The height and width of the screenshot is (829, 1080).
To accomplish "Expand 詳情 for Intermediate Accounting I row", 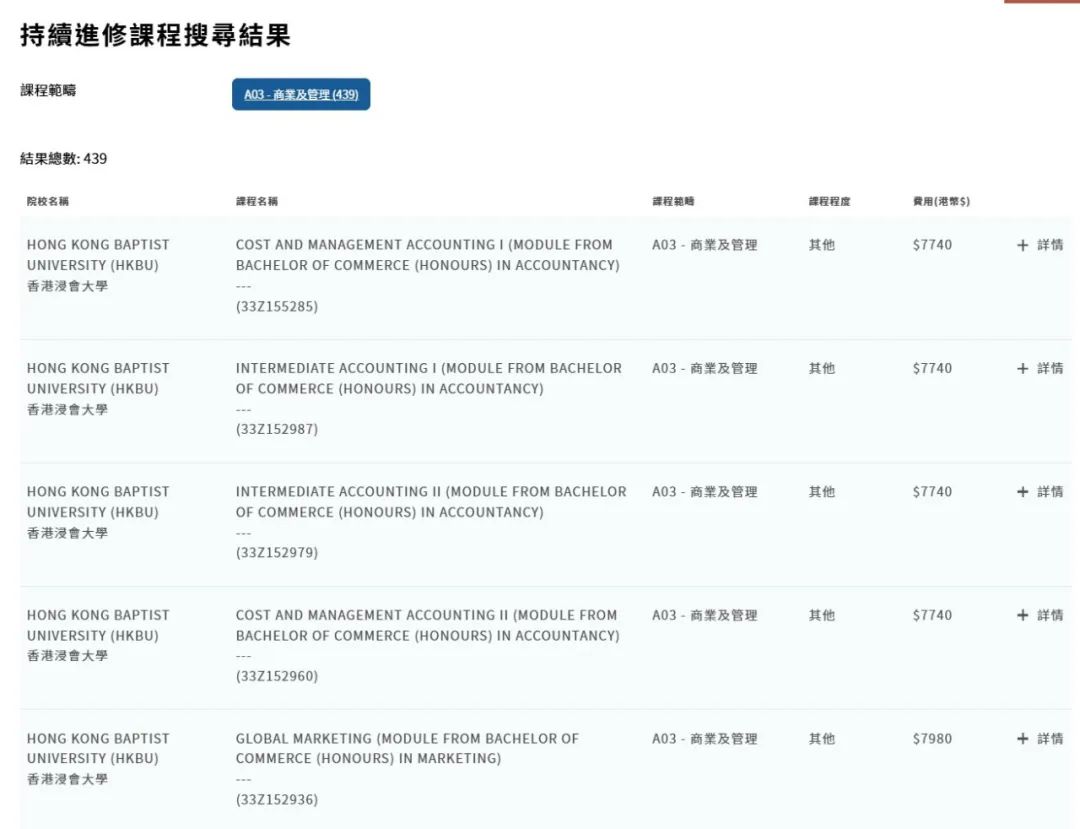I will pyautogui.click(x=1040, y=368).
